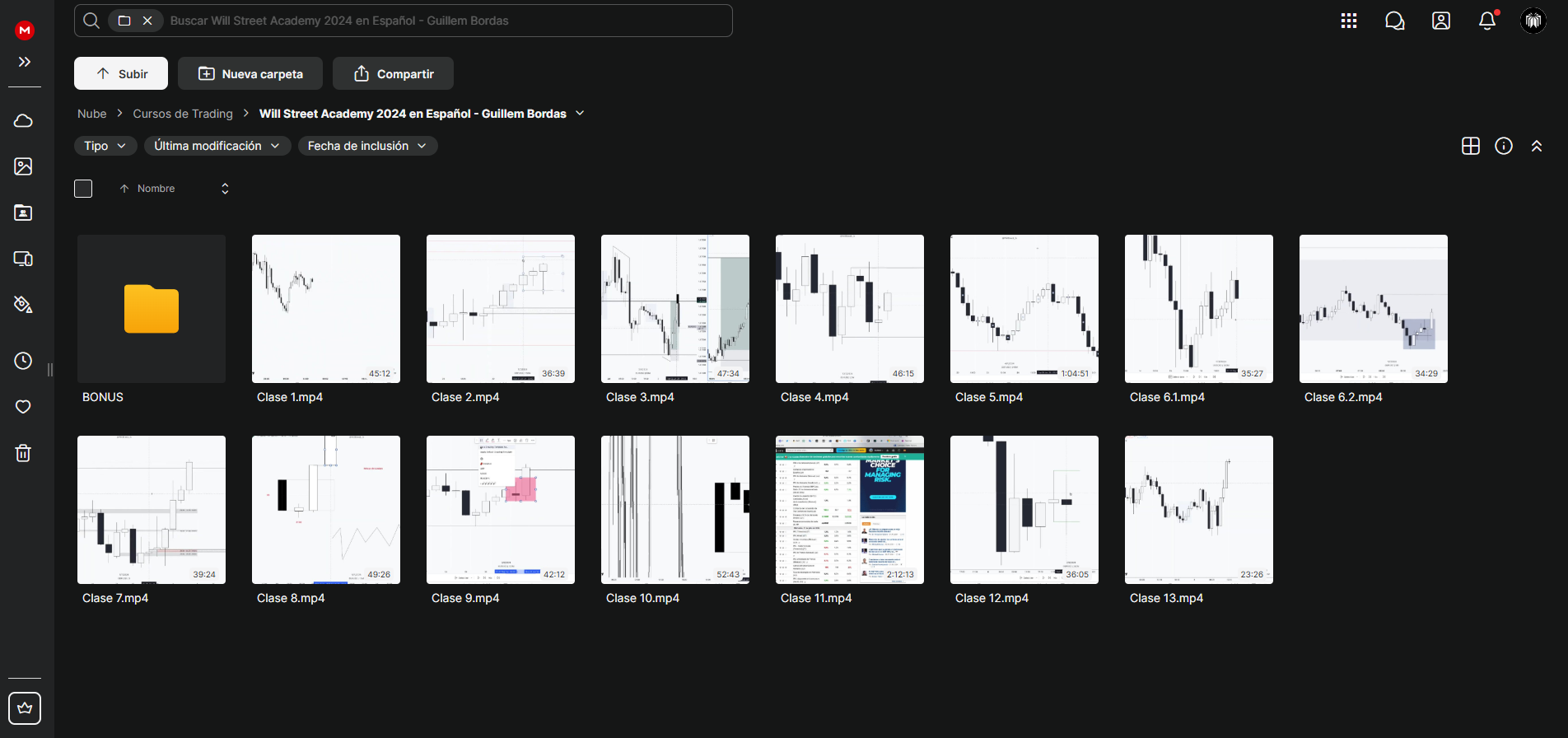Viewport: 1568px width, 738px height.
Task: Select Clase 3.mp4 thumbnail
Action: pos(675,309)
